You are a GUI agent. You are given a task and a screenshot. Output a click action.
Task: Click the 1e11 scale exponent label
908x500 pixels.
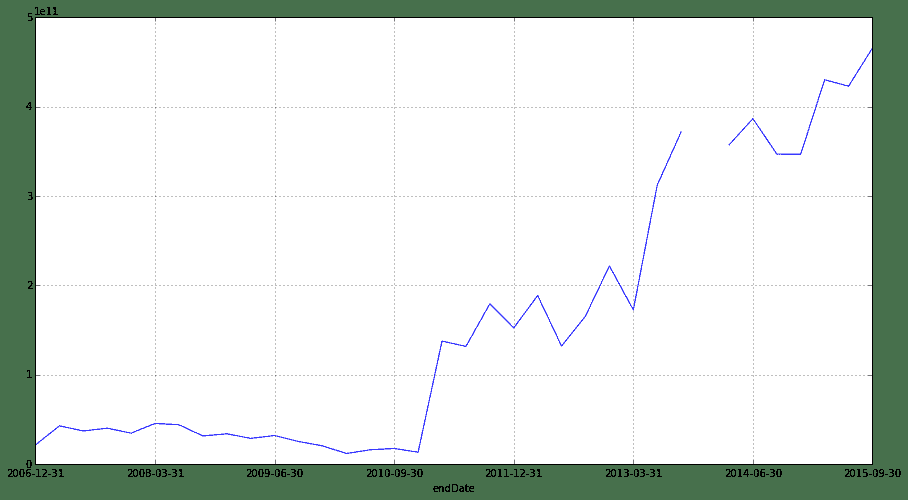tap(46, 11)
